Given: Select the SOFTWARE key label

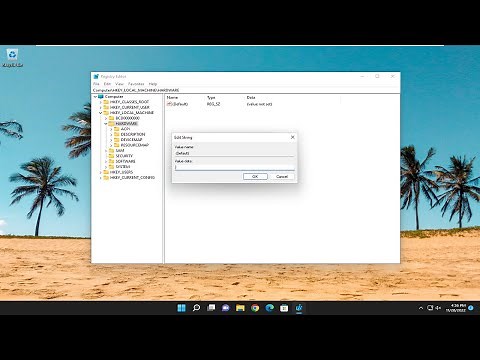Looking at the screenshot, I should 125,161.
